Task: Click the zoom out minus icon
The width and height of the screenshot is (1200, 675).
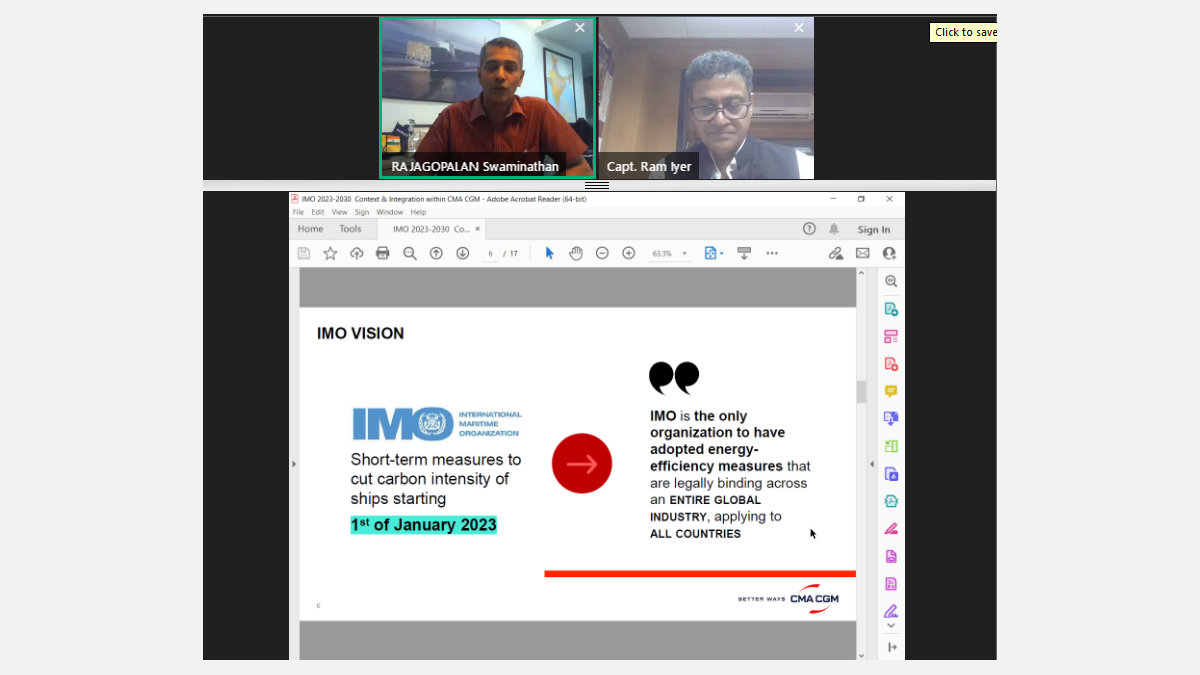Action: (x=602, y=253)
